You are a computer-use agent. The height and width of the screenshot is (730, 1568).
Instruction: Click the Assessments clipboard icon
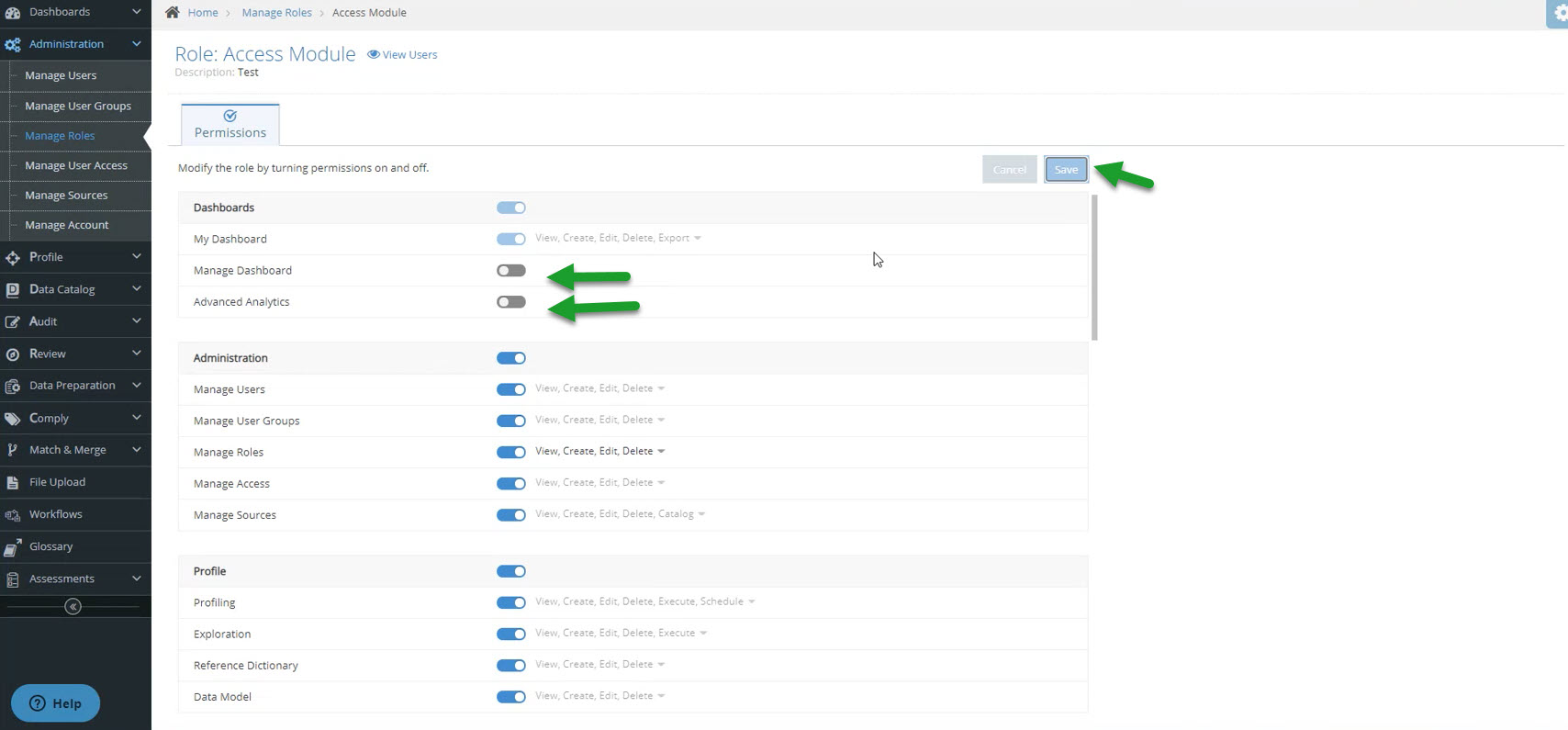pyautogui.click(x=13, y=579)
